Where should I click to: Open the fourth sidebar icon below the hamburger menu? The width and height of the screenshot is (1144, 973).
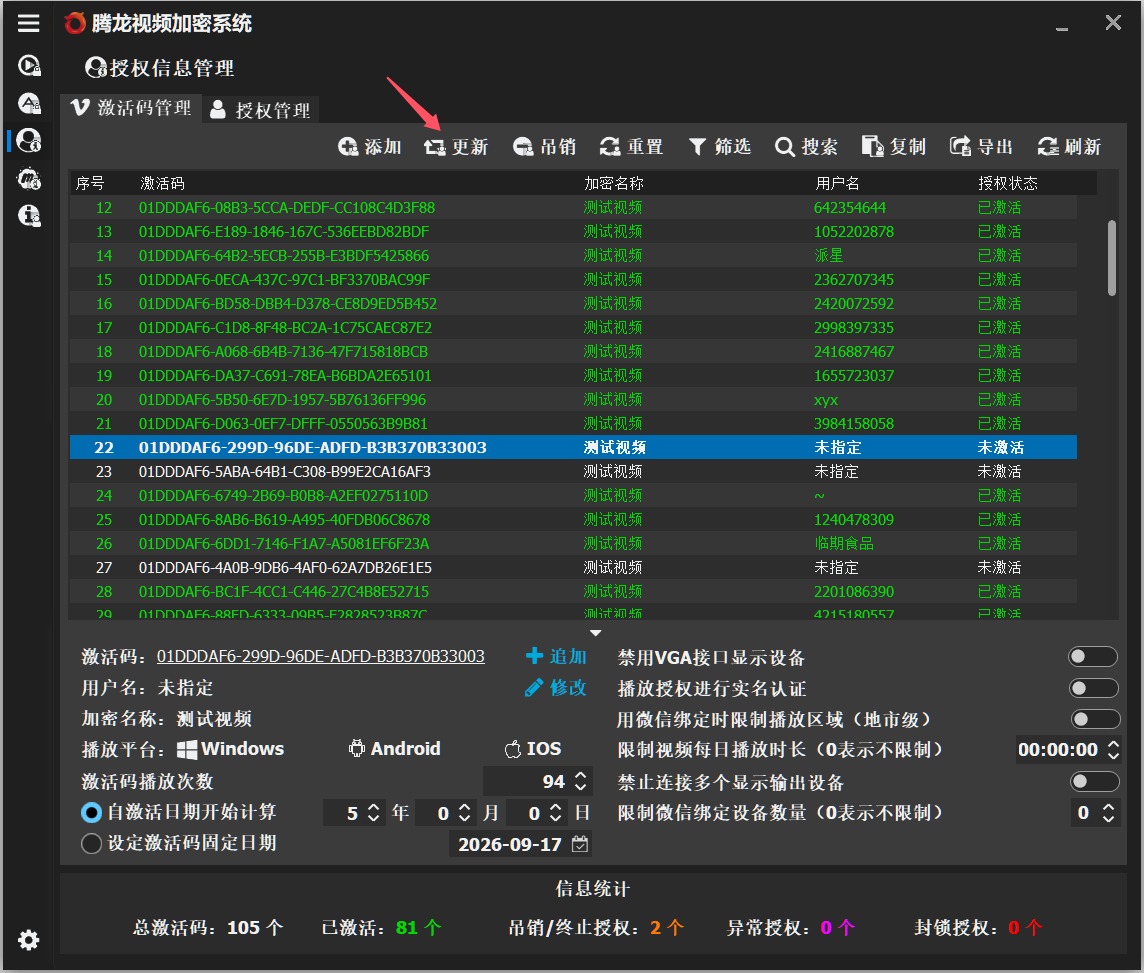click(x=28, y=178)
